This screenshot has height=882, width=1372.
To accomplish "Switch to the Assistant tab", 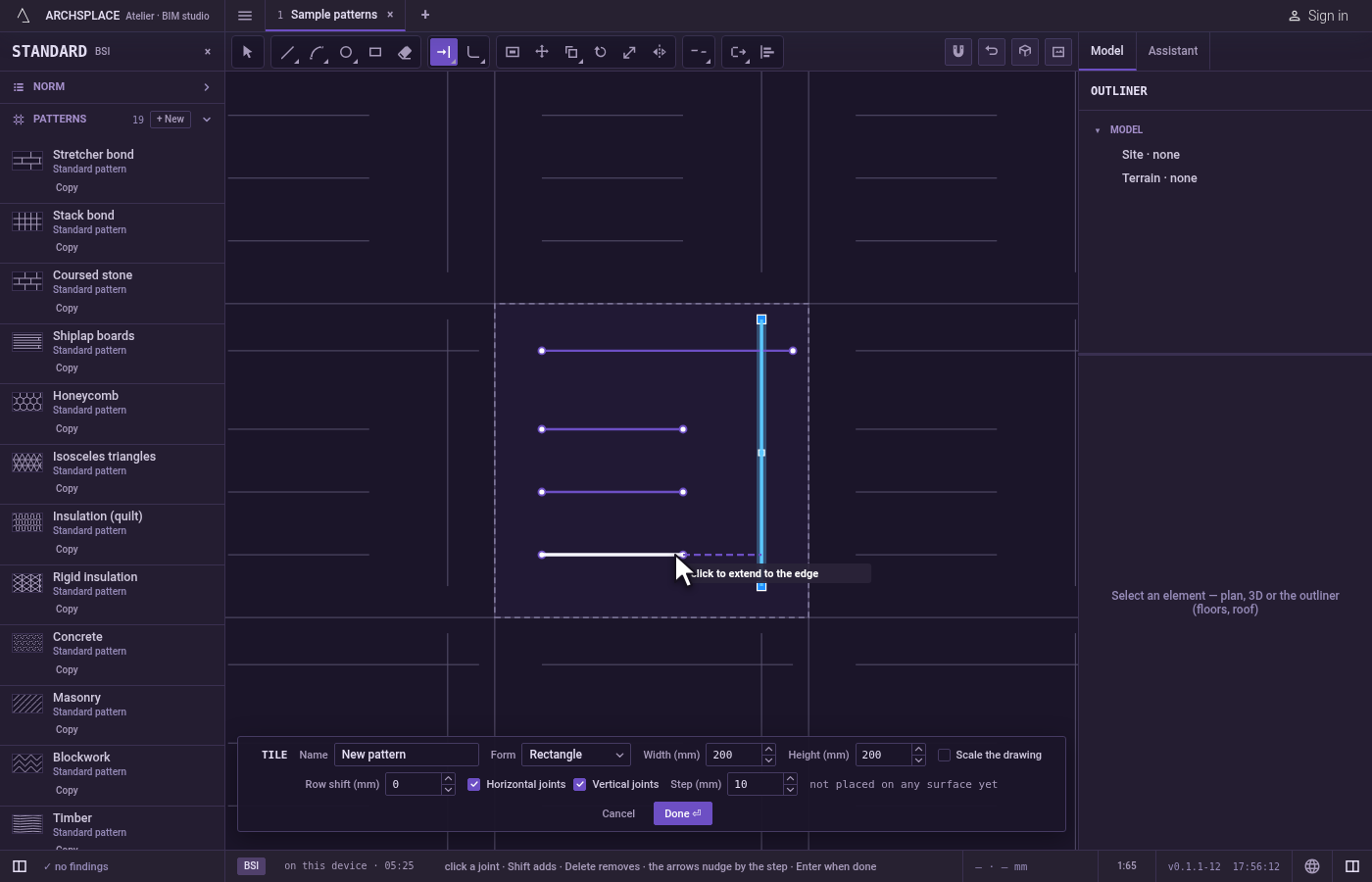I will point(1173,51).
